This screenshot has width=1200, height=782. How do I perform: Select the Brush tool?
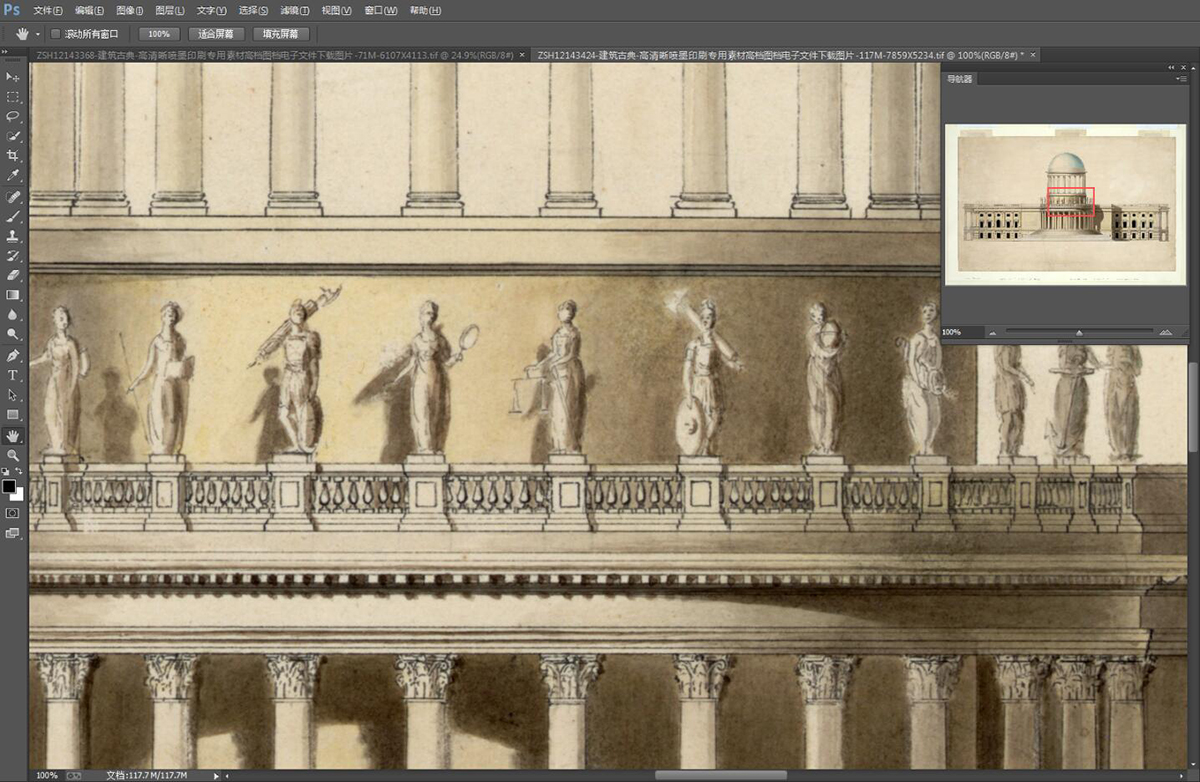pos(13,216)
